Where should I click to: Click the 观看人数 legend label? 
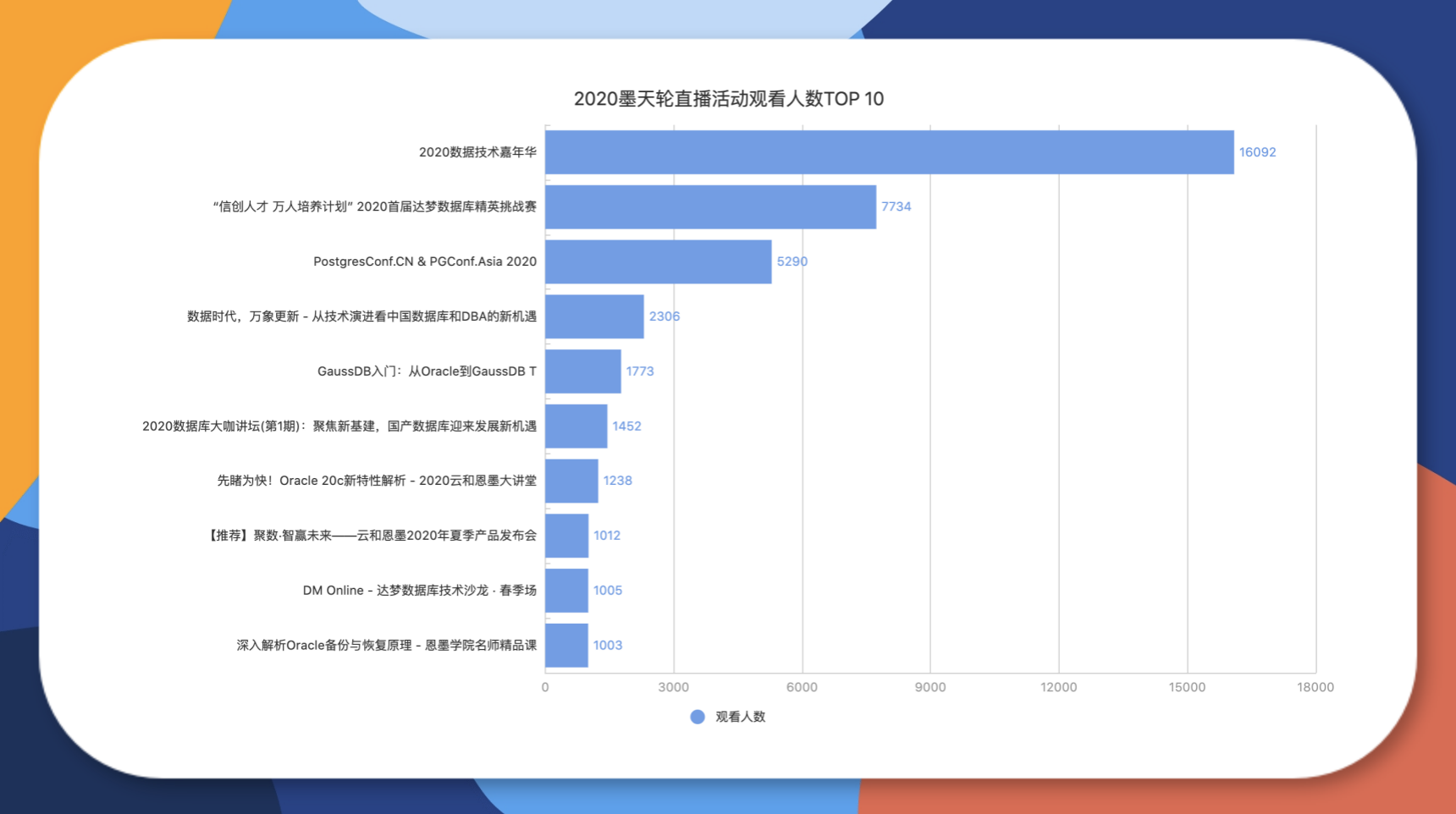741,717
